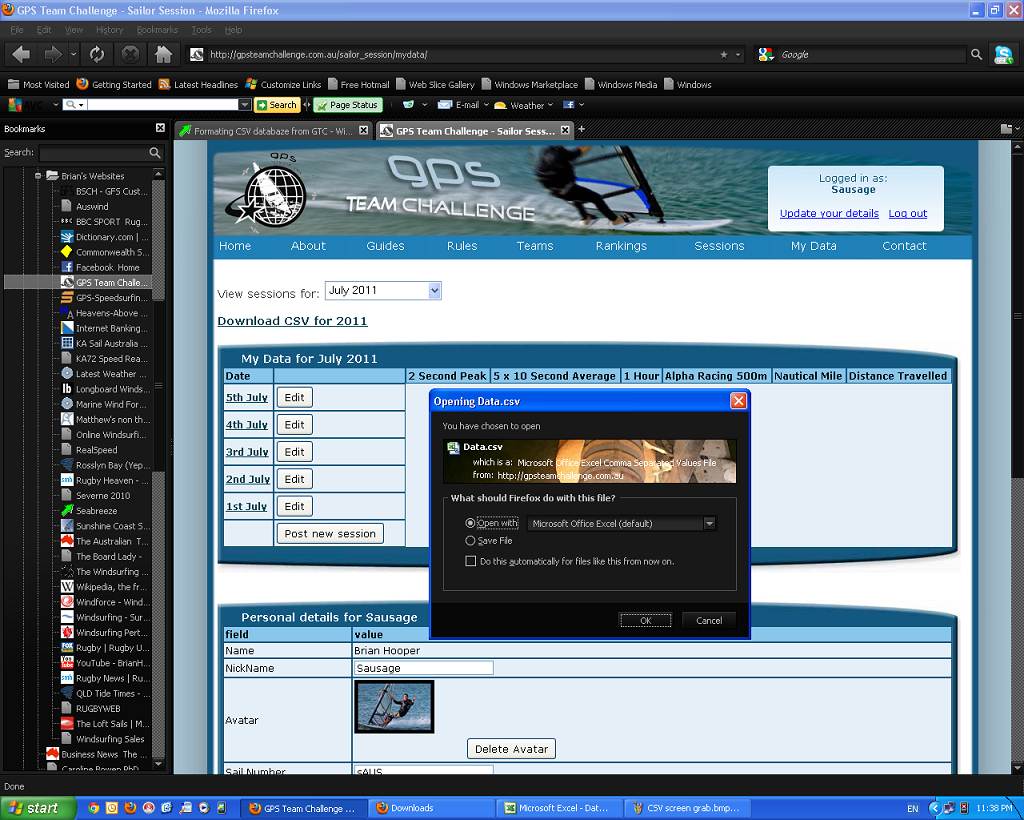The height and width of the screenshot is (820, 1024).
Task: Click the Firefox reload page icon
Action: coord(97,54)
